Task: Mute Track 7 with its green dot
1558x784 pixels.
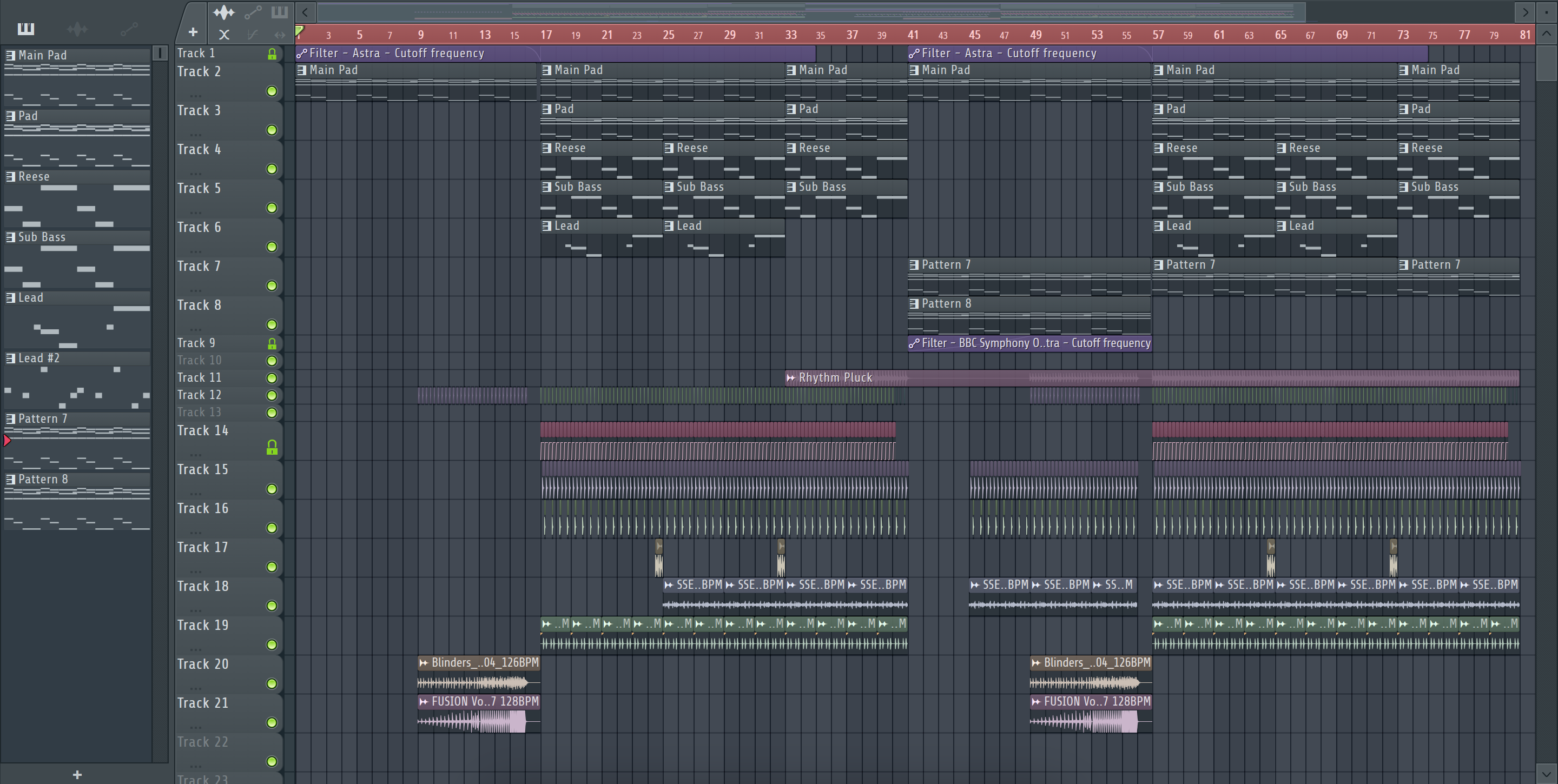Action: tap(272, 286)
